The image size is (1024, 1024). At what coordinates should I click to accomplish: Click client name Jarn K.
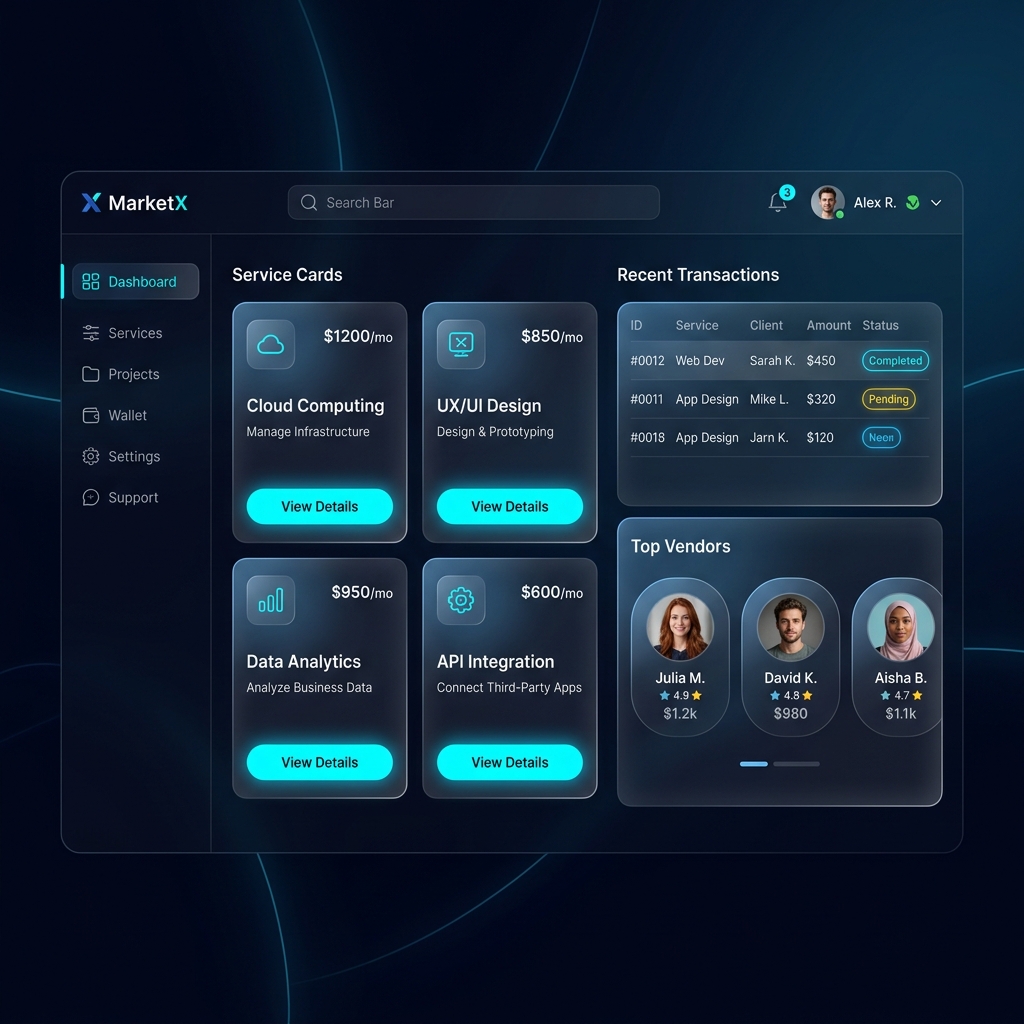[x=769, y=438]
